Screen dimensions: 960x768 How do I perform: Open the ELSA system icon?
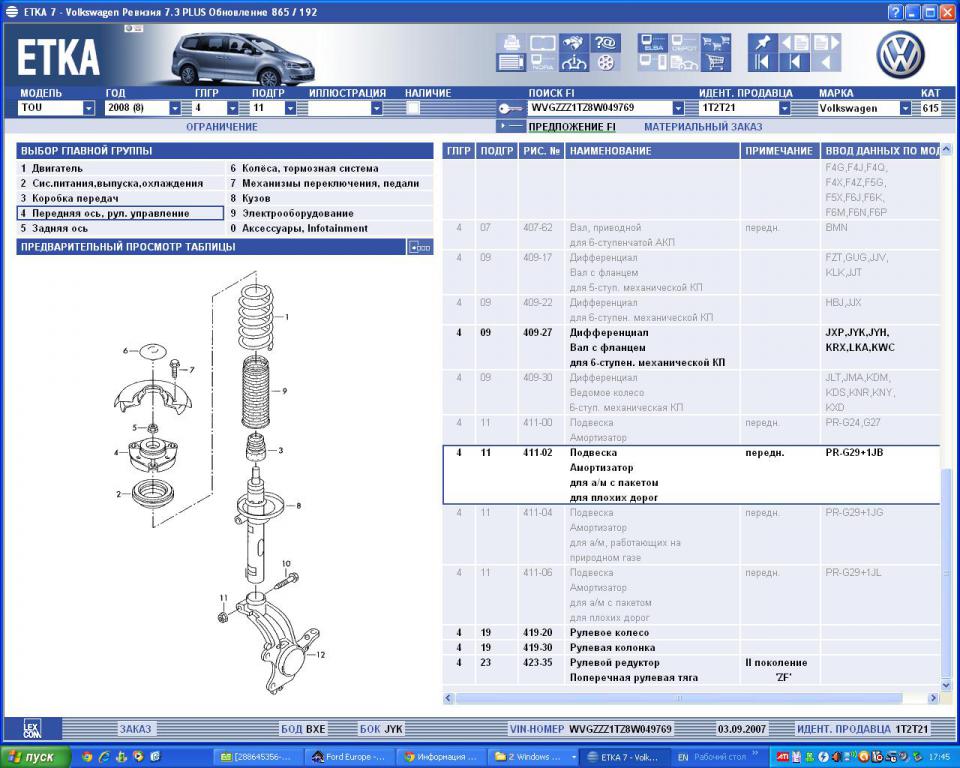[652, 43]
